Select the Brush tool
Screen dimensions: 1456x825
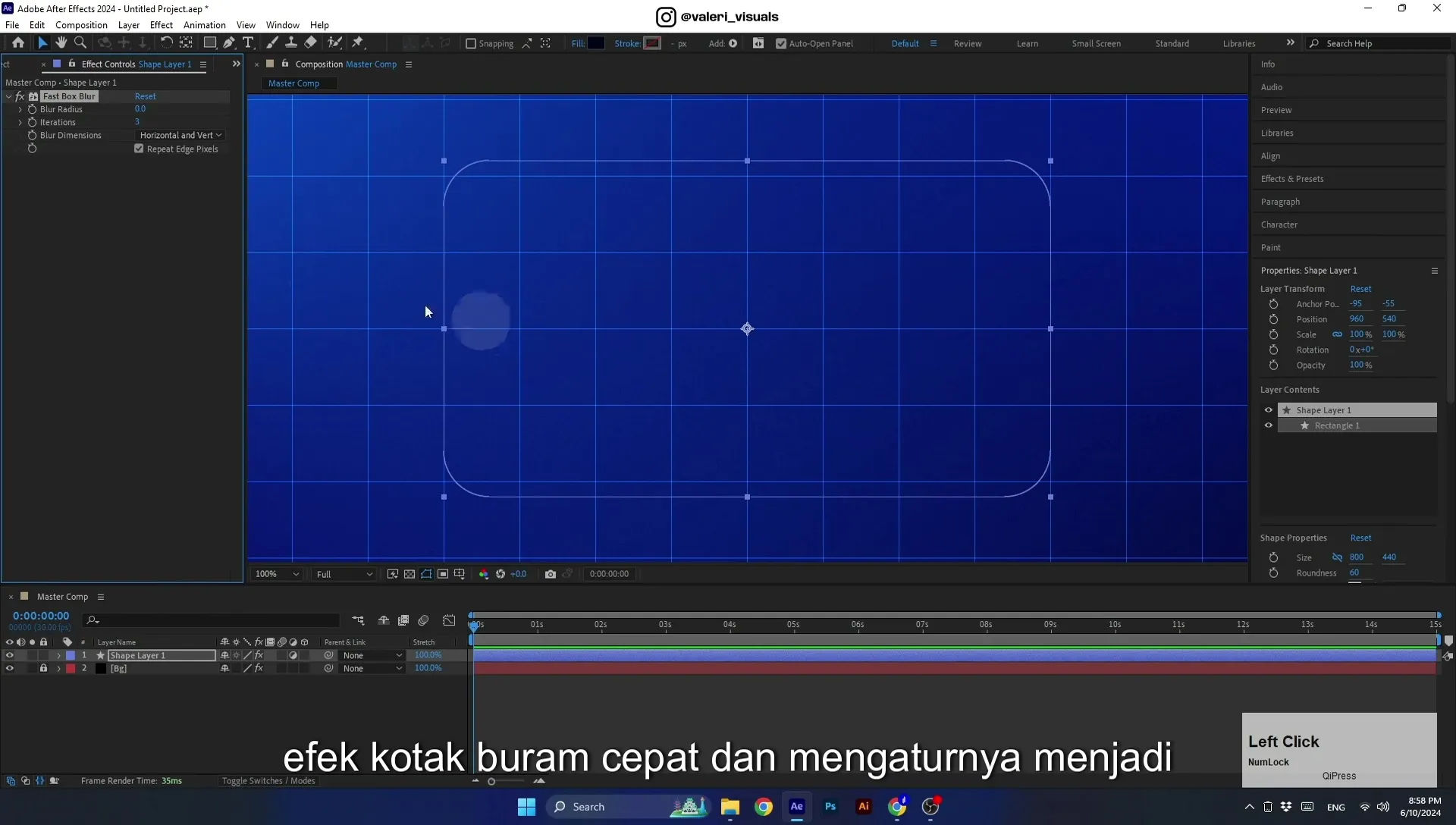pyautogui.click(x=272, y=43)
